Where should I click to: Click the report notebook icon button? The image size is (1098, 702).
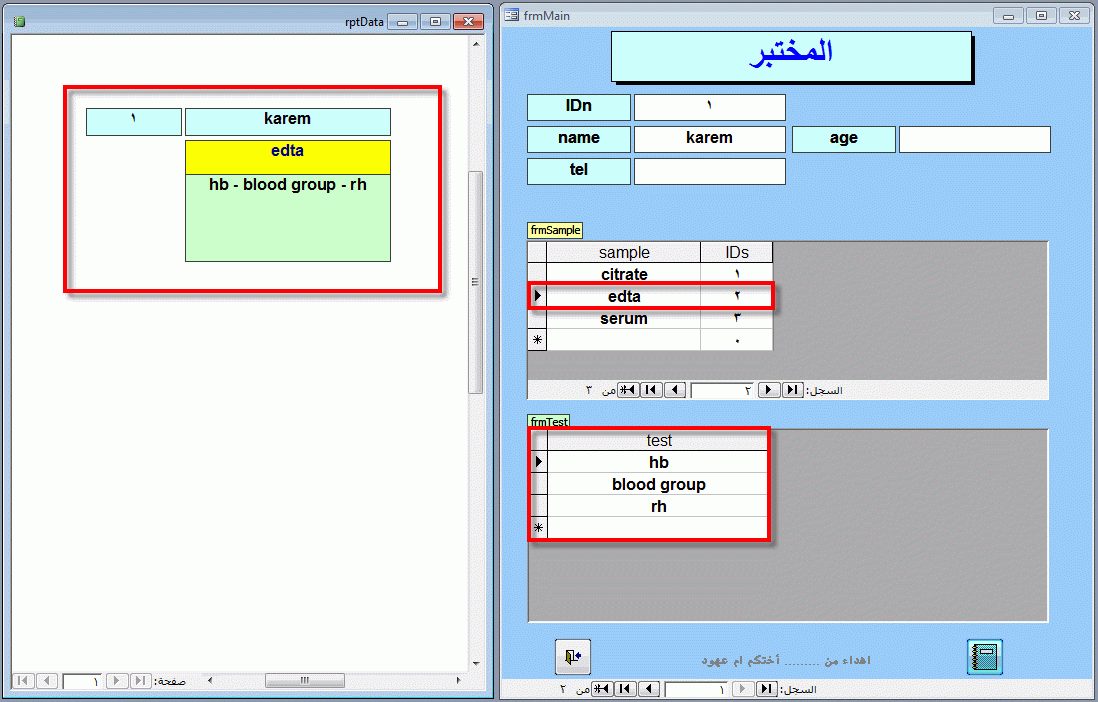tap(985, 657)
